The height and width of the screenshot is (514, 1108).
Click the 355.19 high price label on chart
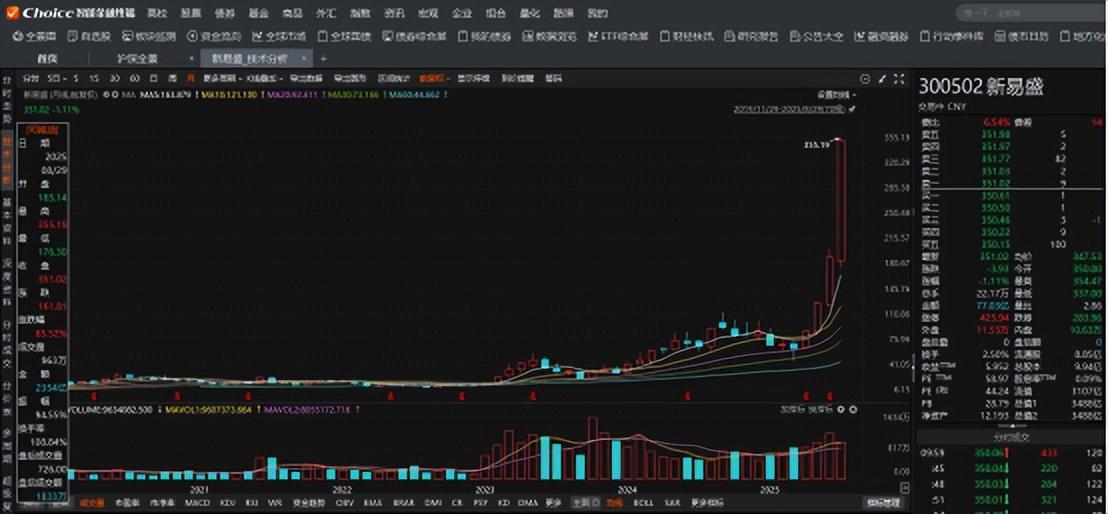(815, 144)
